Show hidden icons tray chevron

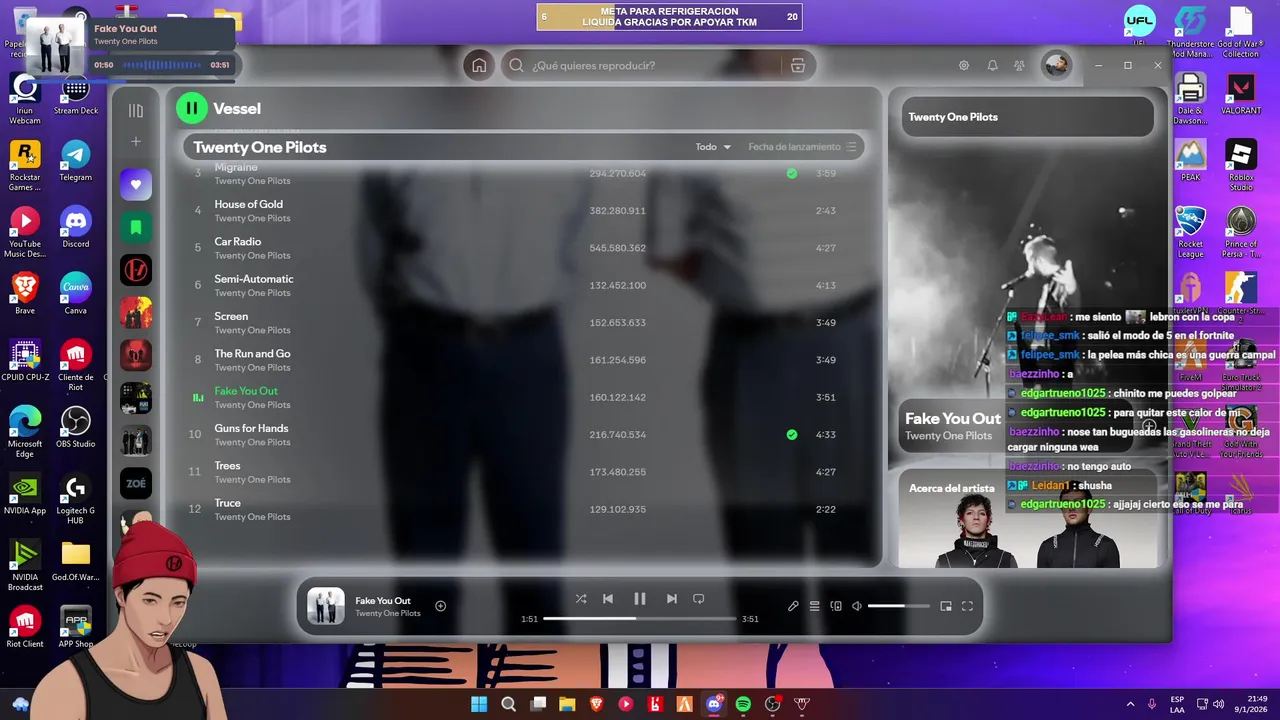[1130, 704]
